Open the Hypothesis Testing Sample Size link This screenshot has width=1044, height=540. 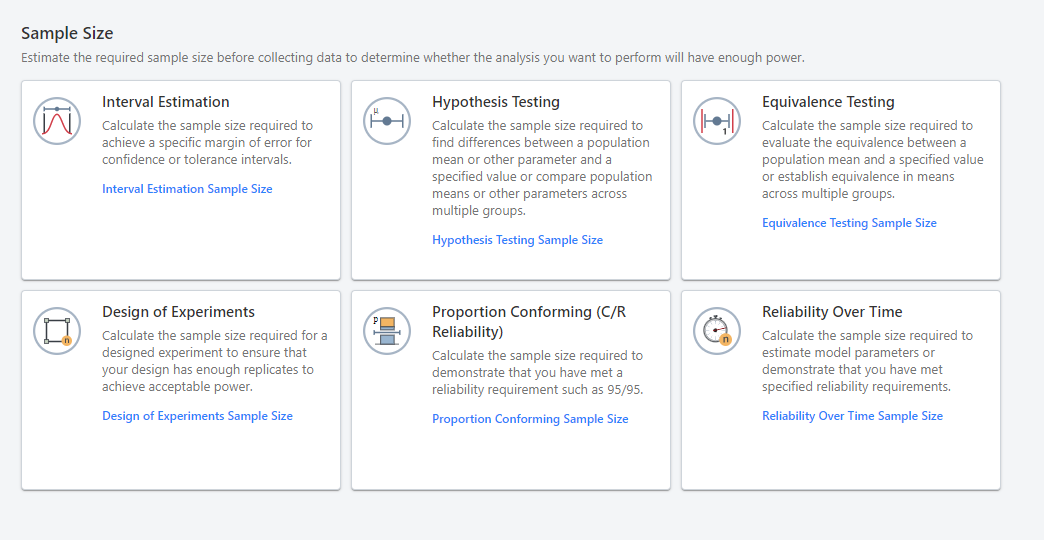click(517, 240)
